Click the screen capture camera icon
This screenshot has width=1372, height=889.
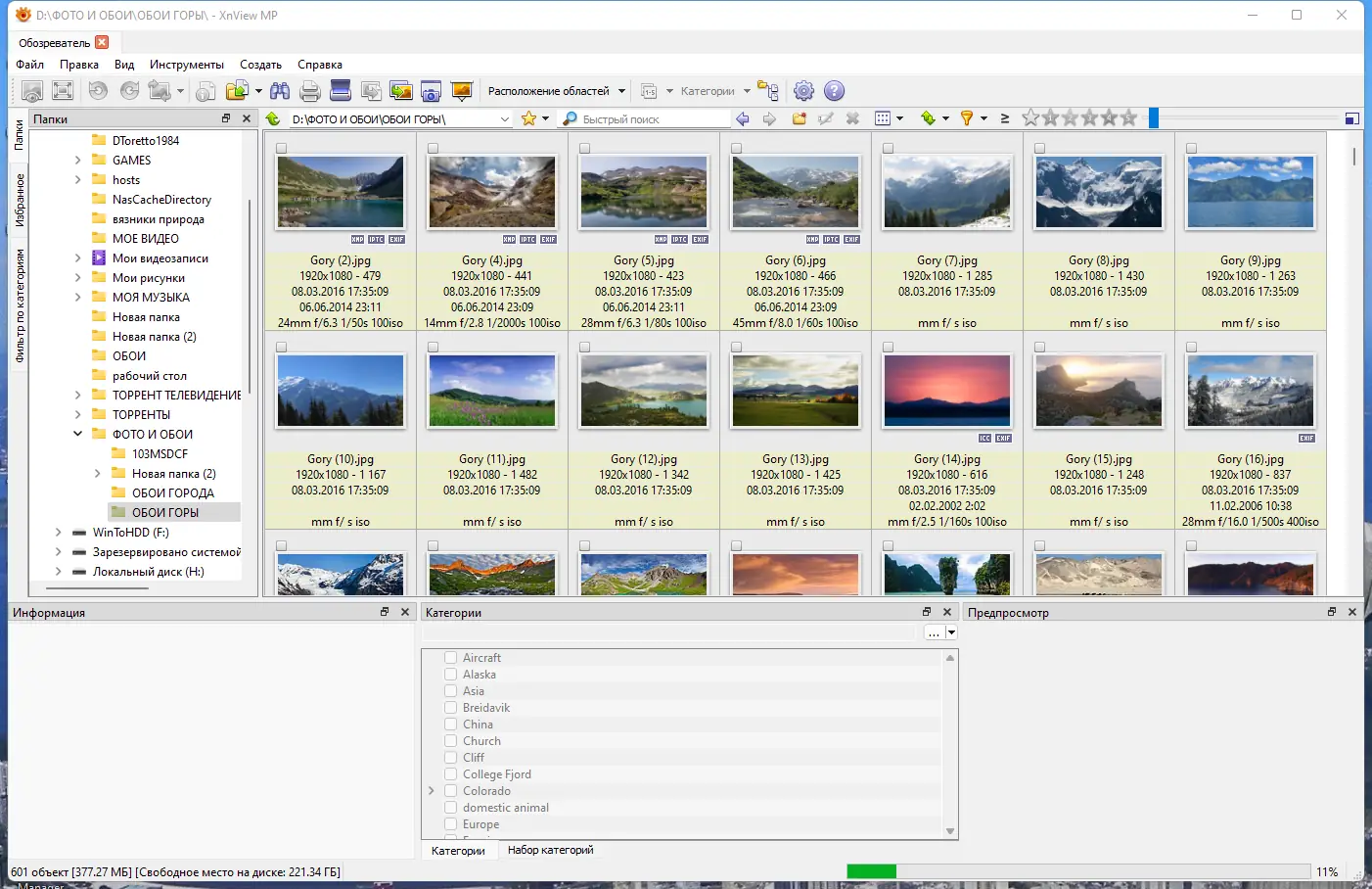(431, 91)
